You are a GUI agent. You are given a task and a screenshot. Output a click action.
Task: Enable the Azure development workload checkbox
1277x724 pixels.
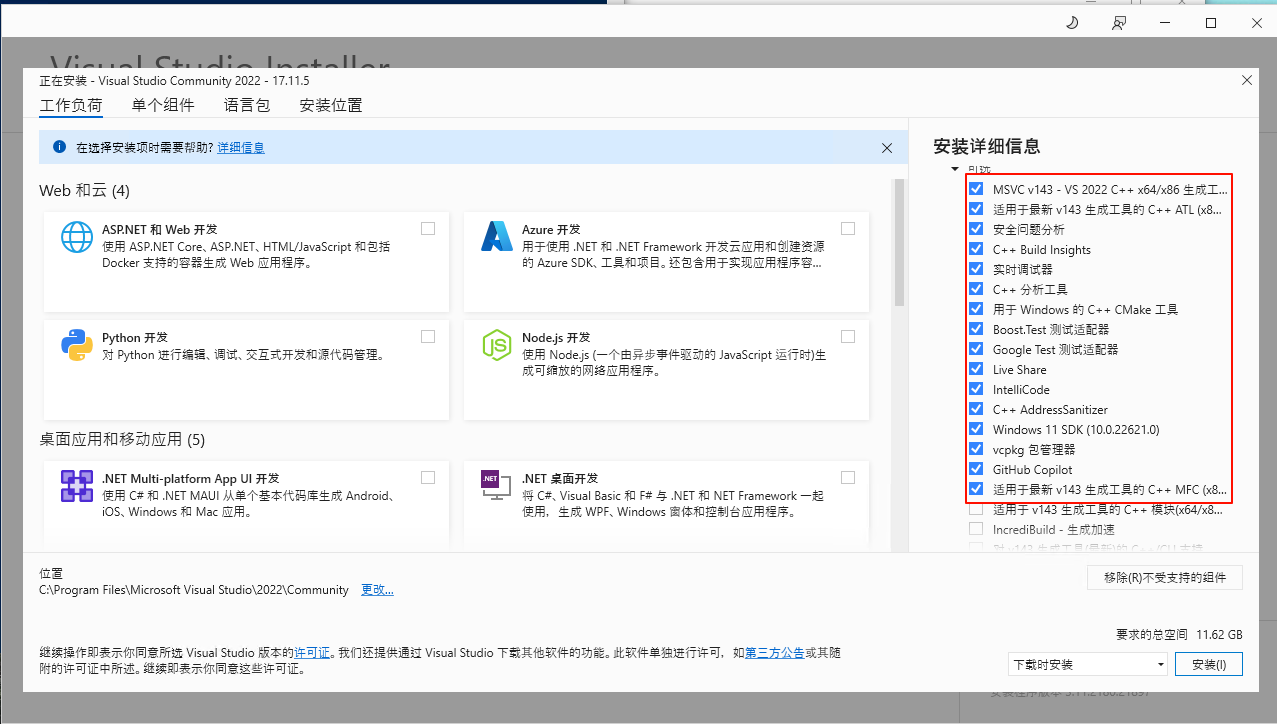pyautogui.click(x=848, y=228)
